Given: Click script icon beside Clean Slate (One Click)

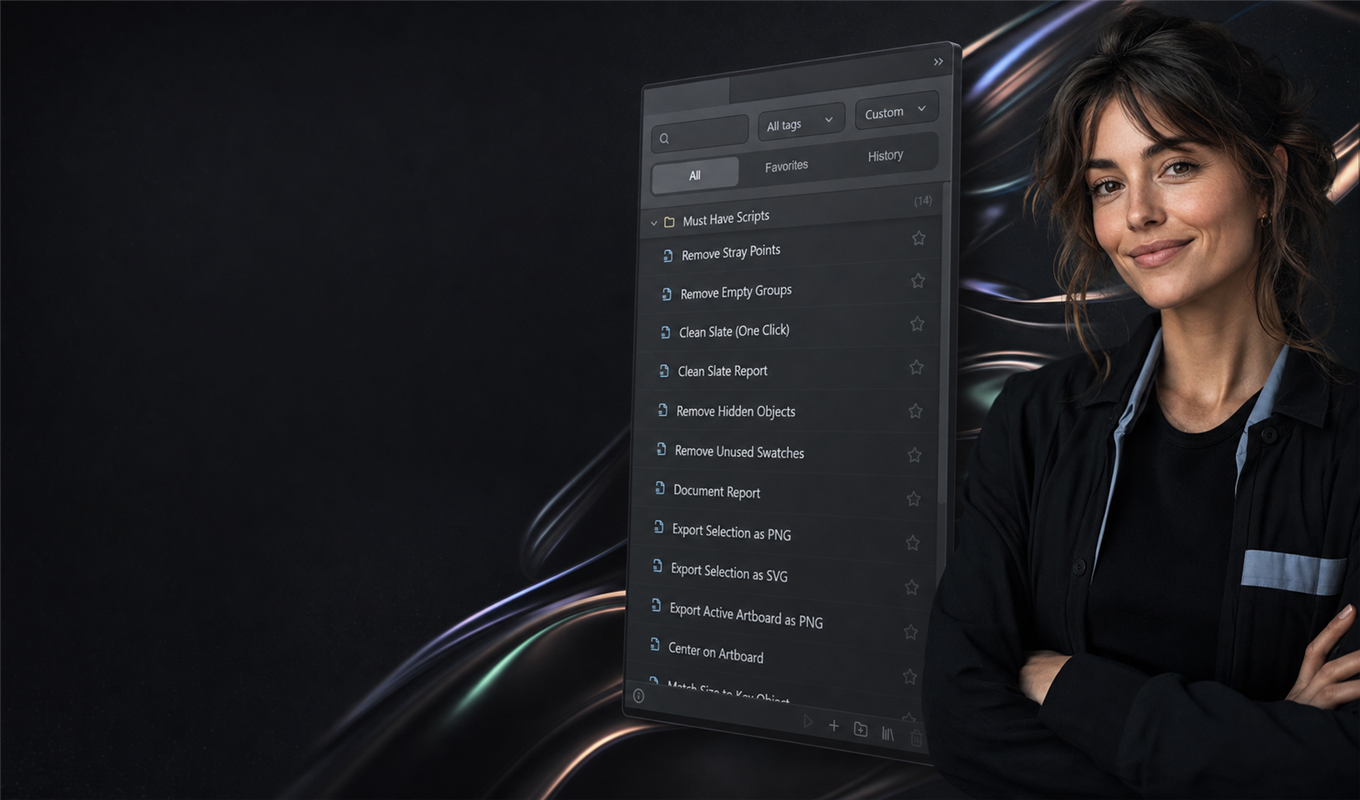Looking at the screenshot, I should click(x=665, y=332).
